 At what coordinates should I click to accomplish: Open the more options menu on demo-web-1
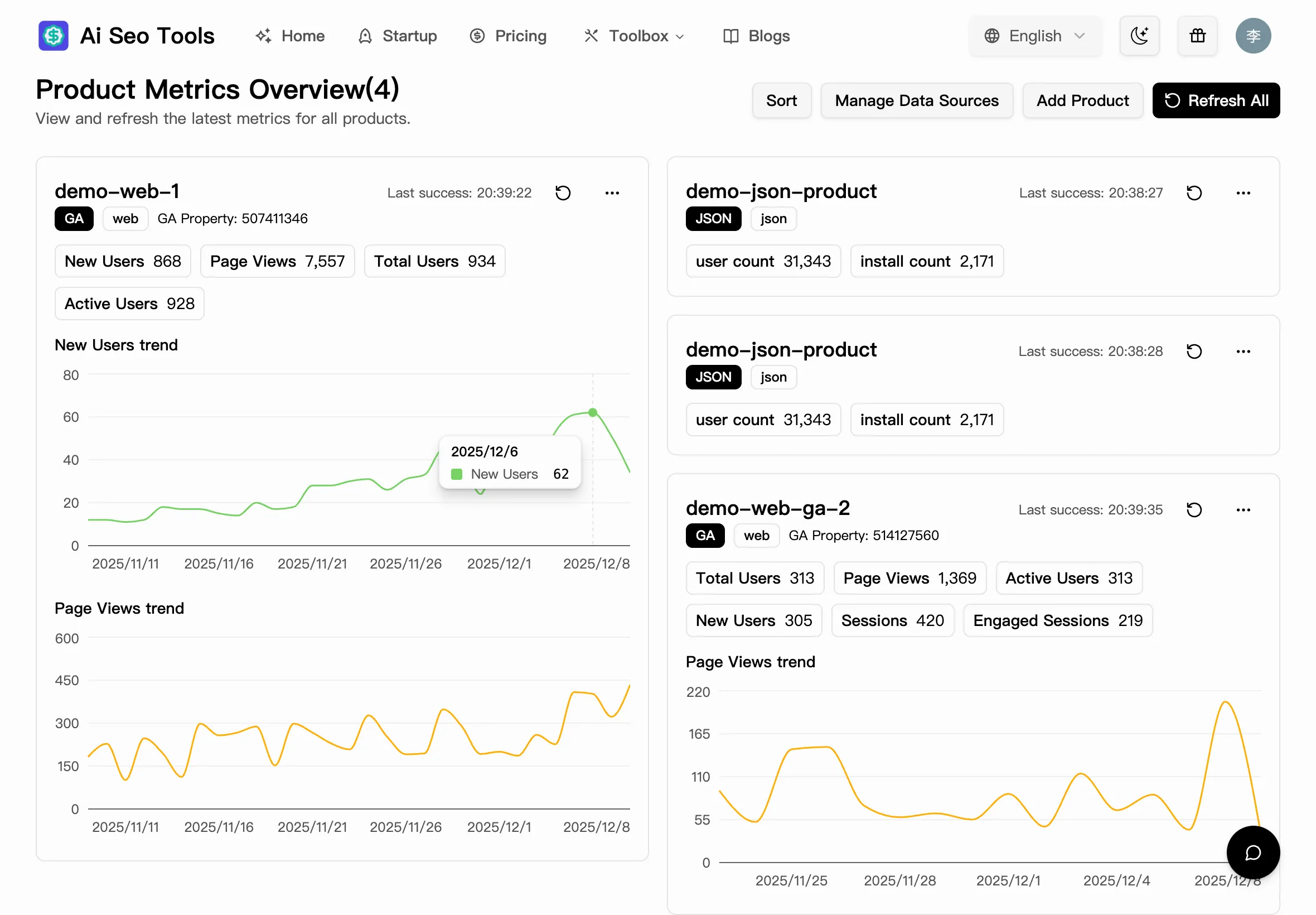click(611, 192)
